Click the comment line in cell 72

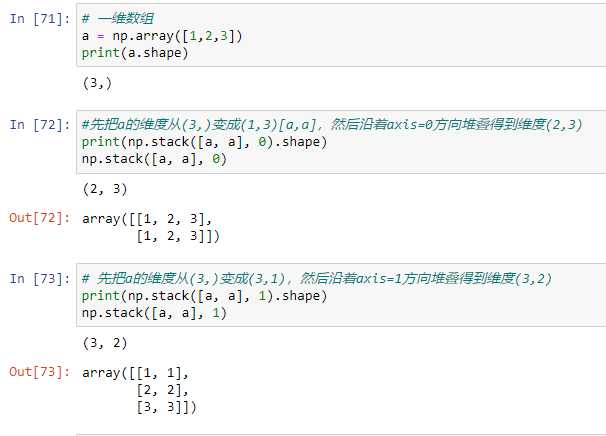click(330, 125)
